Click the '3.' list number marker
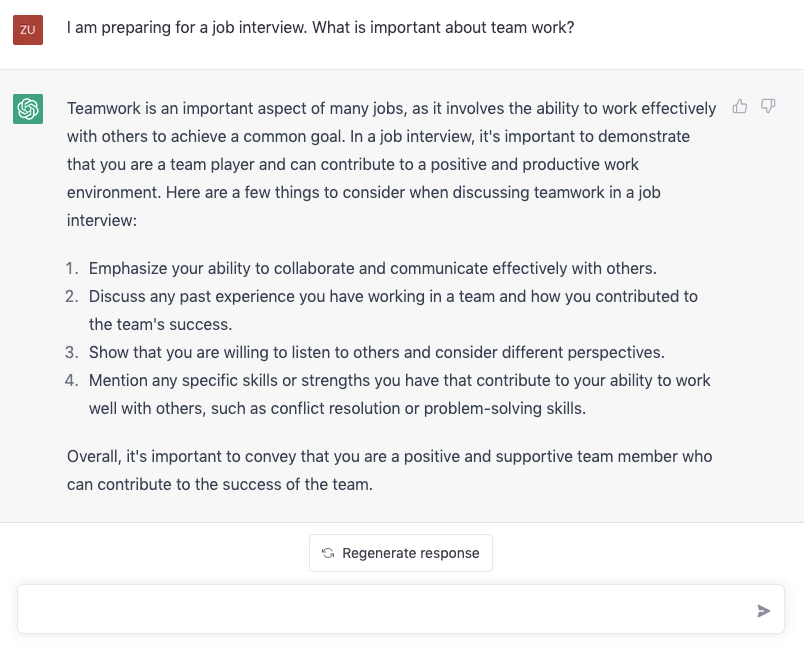Screen dimensions: 804x645 click(x=72, y=352)
